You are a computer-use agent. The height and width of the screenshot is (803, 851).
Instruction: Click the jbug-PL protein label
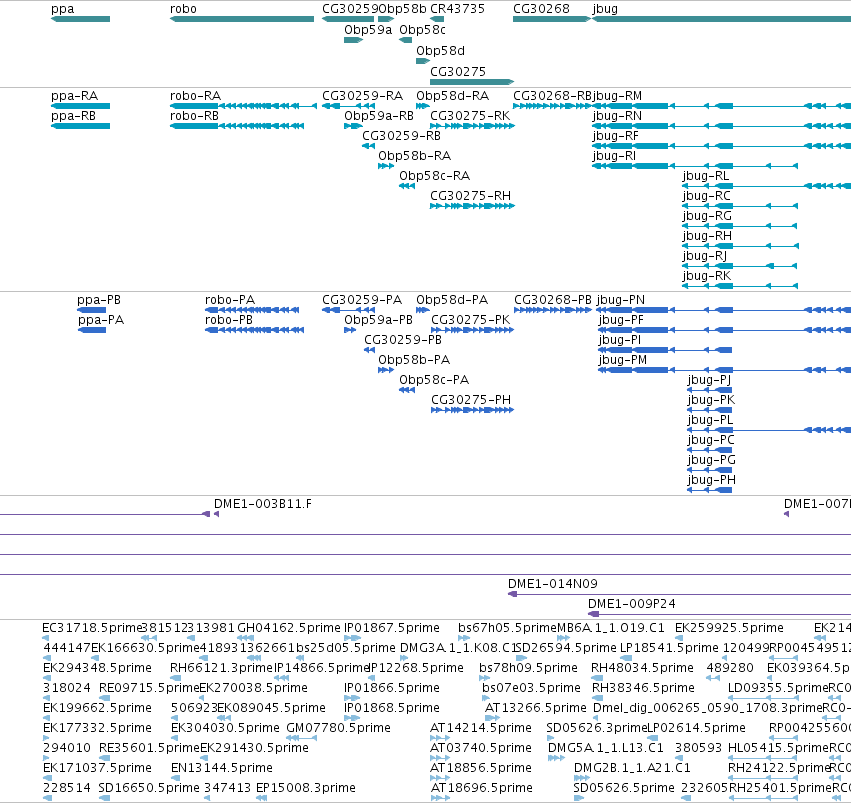[710, 420]
